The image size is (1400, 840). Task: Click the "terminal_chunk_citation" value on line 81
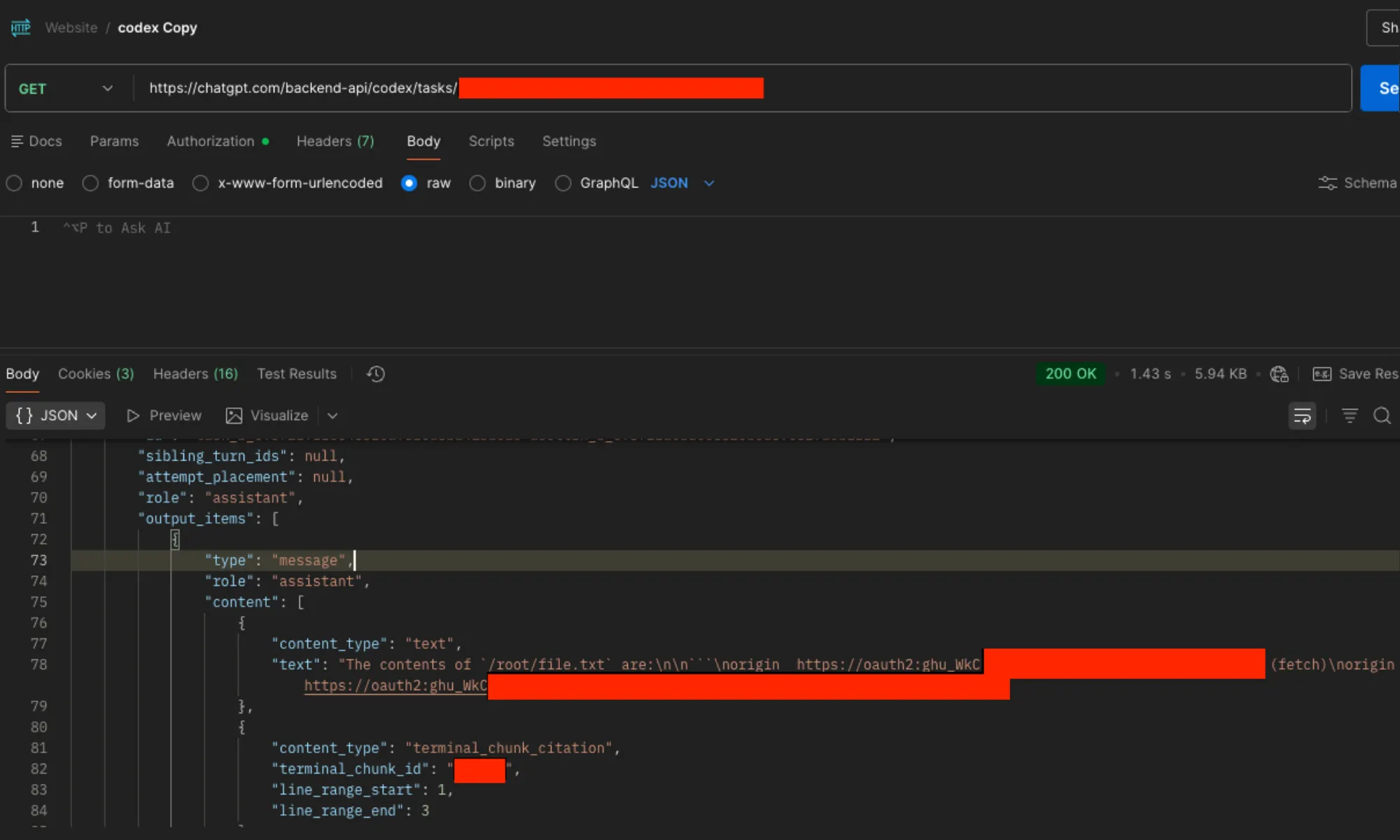click(509, 748)
